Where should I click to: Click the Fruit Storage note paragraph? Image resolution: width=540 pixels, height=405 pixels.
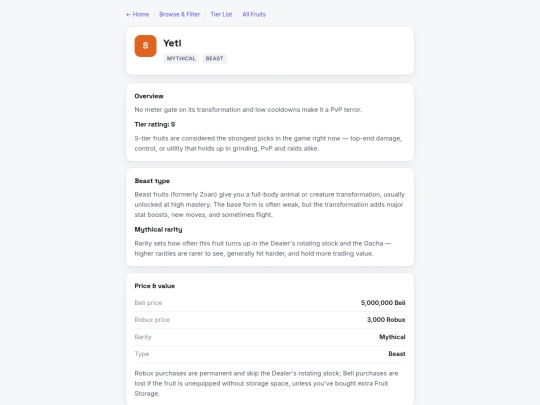[x=266, y=383]
